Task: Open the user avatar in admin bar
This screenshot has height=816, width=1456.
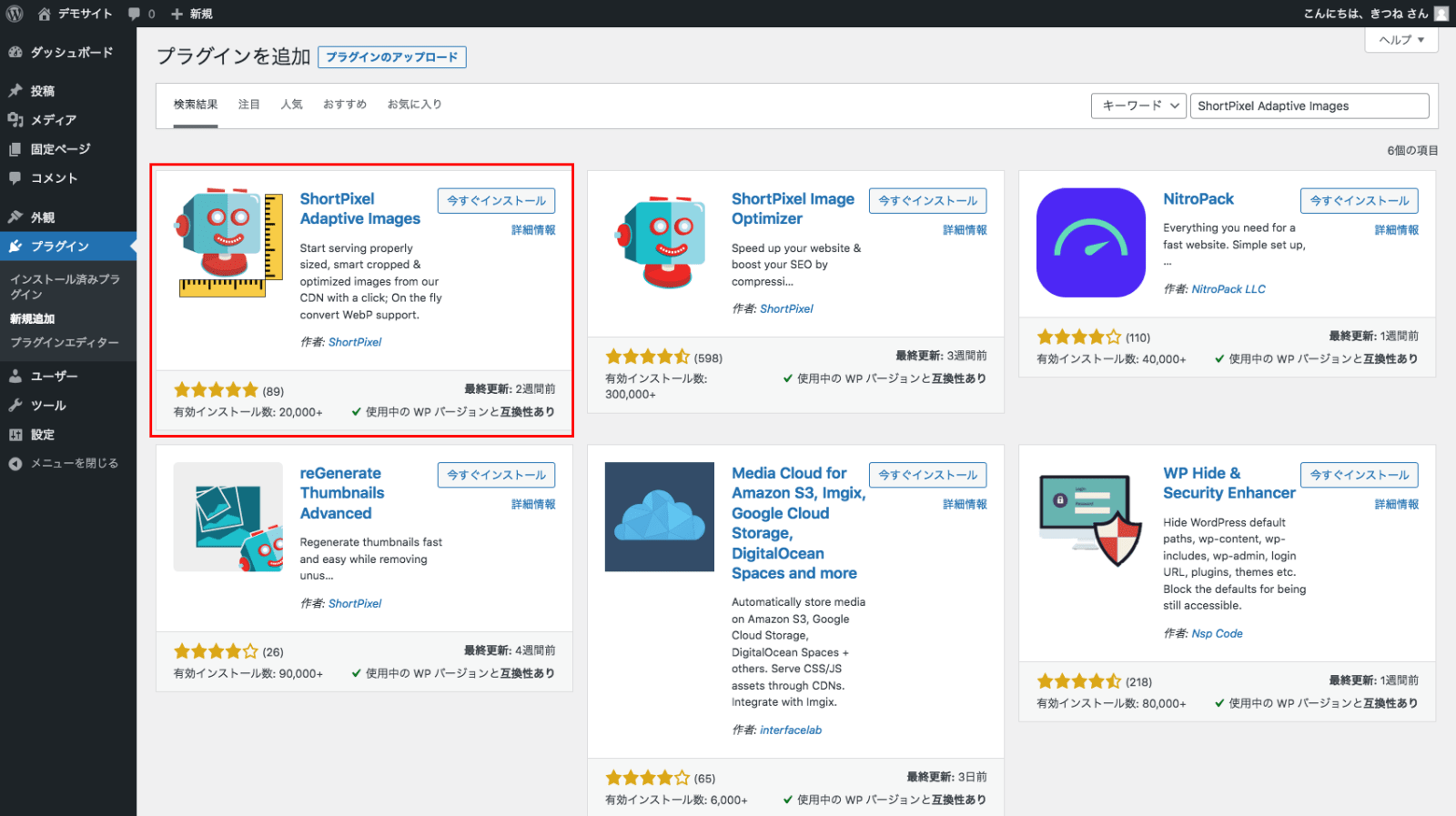Action: pos(1441,14)
